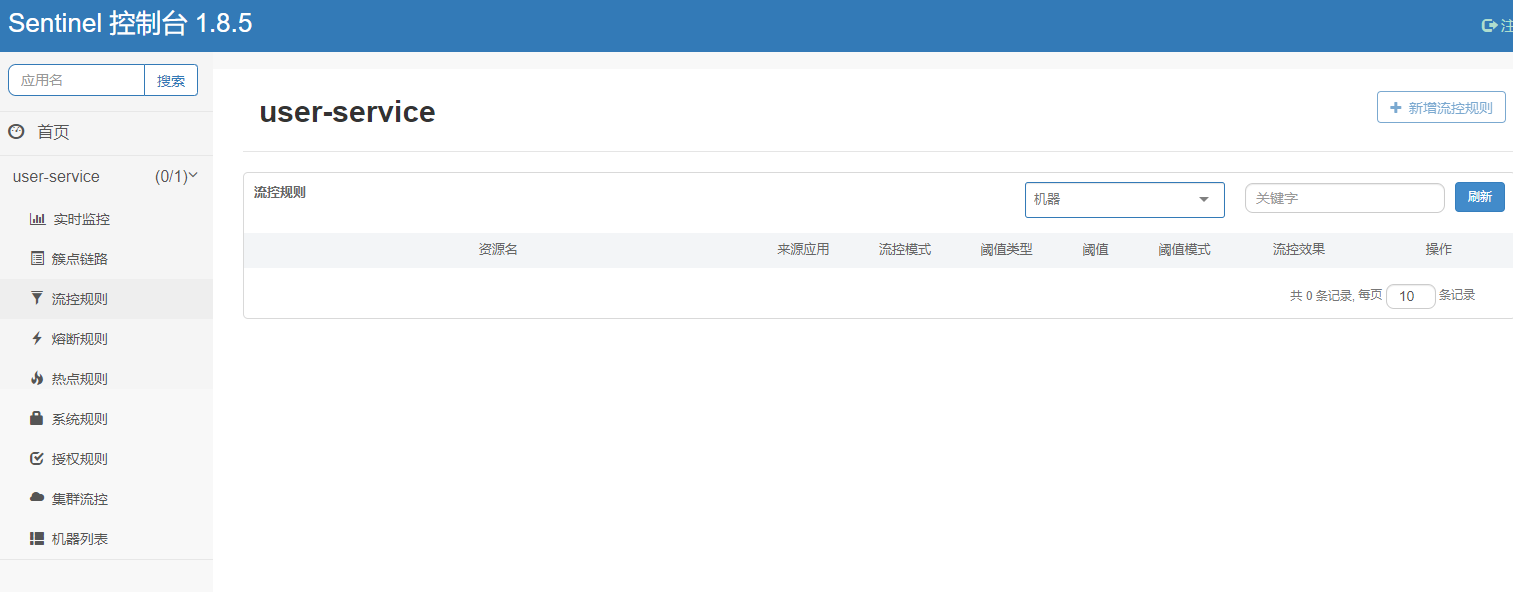Click the blue 刷新 button
Viewport: 1513px width, 592px height.
pos(1480,197)
